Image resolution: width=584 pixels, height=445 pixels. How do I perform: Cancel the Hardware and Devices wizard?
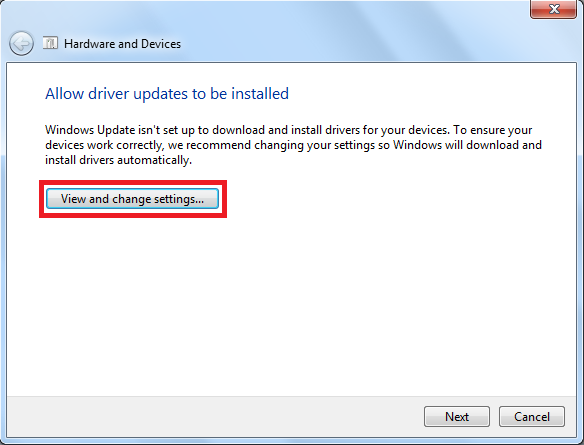click(531, 416)
